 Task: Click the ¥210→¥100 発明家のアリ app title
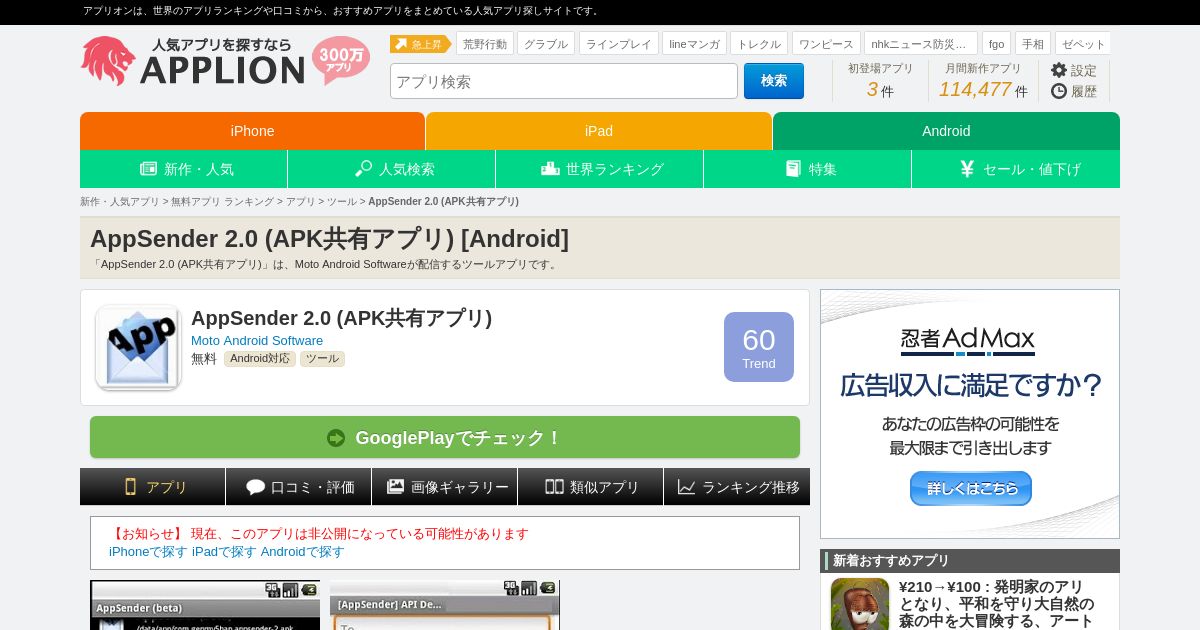(x=997, y=604)
